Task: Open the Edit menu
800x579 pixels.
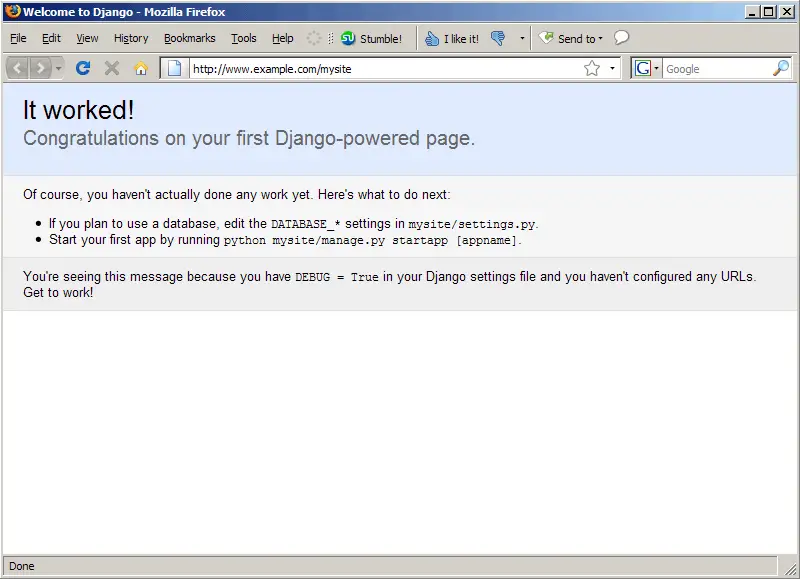Action: point(51,38)
